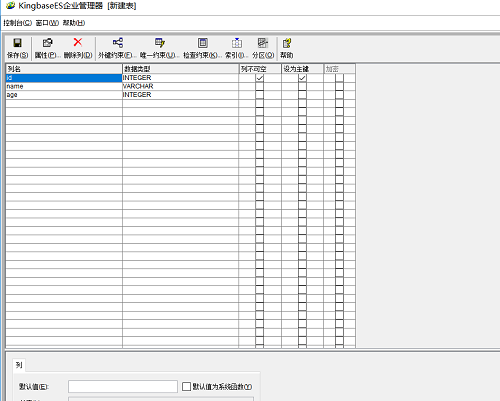
Task: Delete the column with the red X icon
Action: 78,48
